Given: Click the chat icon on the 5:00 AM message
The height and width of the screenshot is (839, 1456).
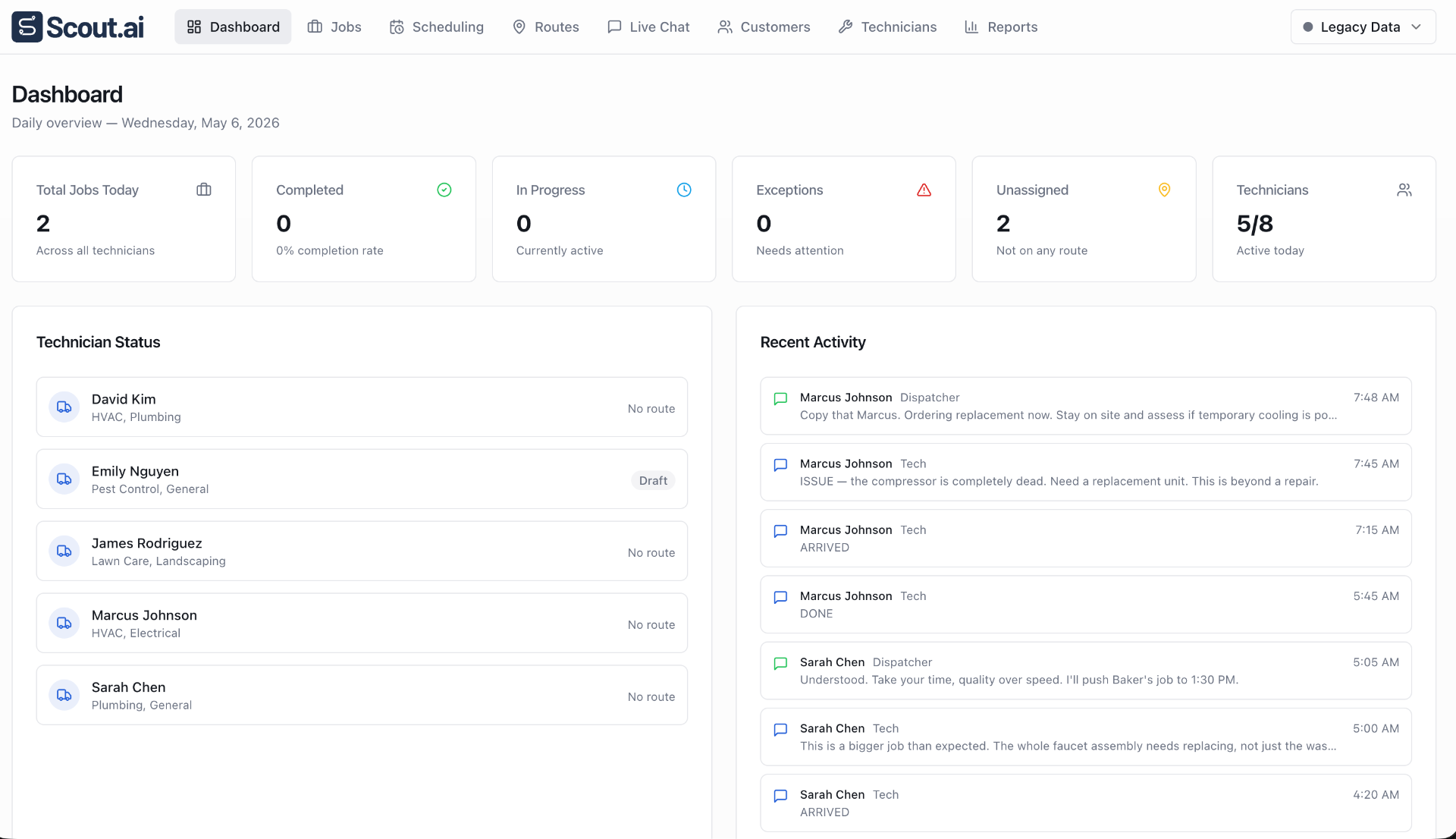Looking at the screenshot, I should click(x=780, y=730).
